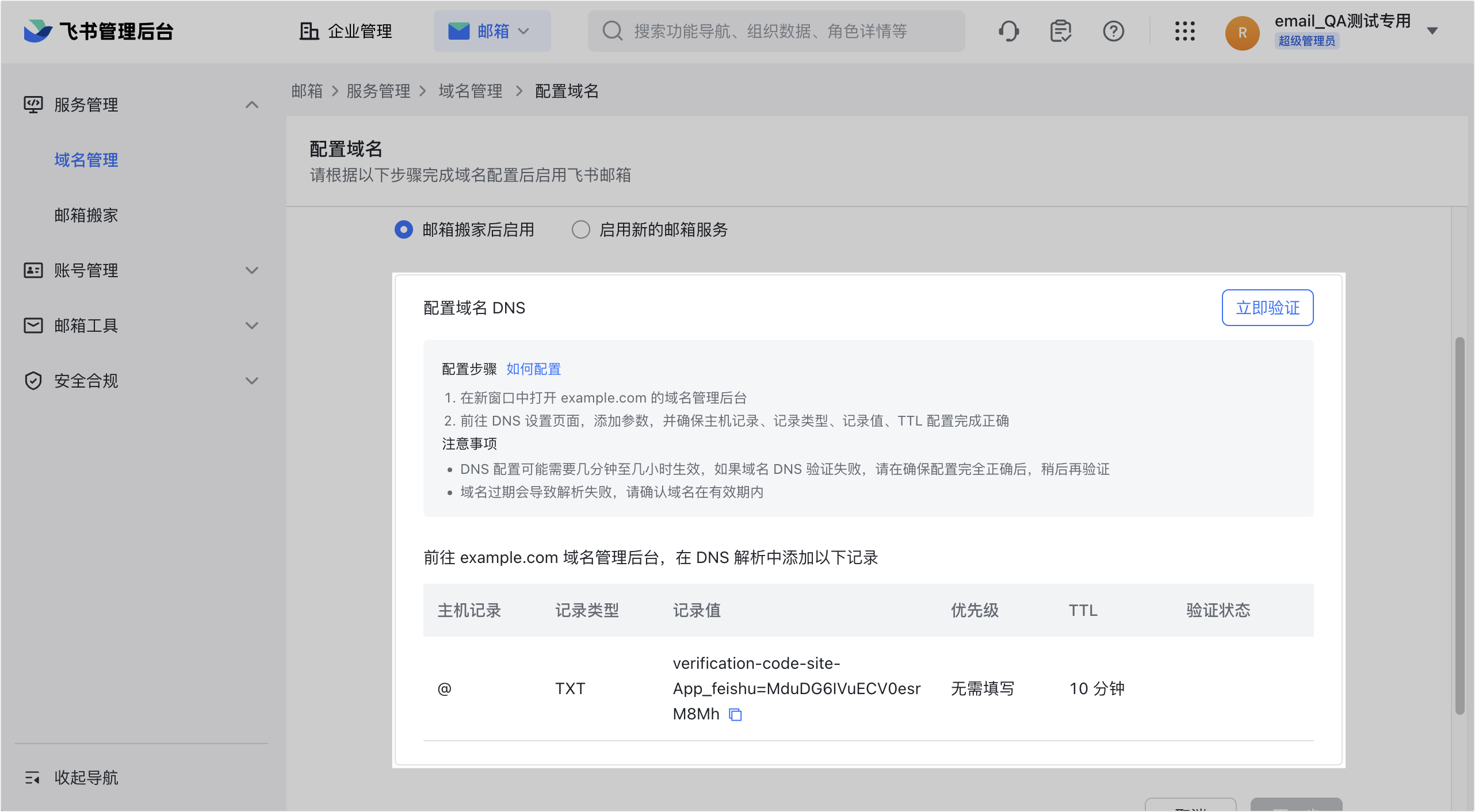This screenshot has height=812, width=1475.
Task: Click the 邮箱 envelope icon in header
Action: click(x=458, y=31)
